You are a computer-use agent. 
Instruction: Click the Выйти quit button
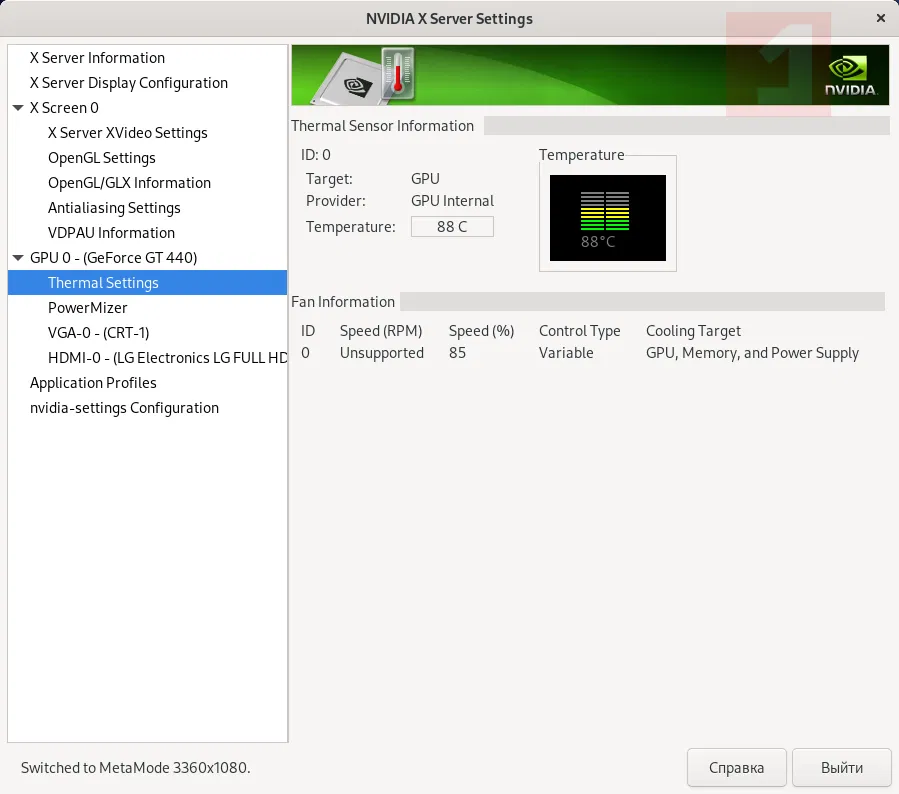click(x=842, y=768)
